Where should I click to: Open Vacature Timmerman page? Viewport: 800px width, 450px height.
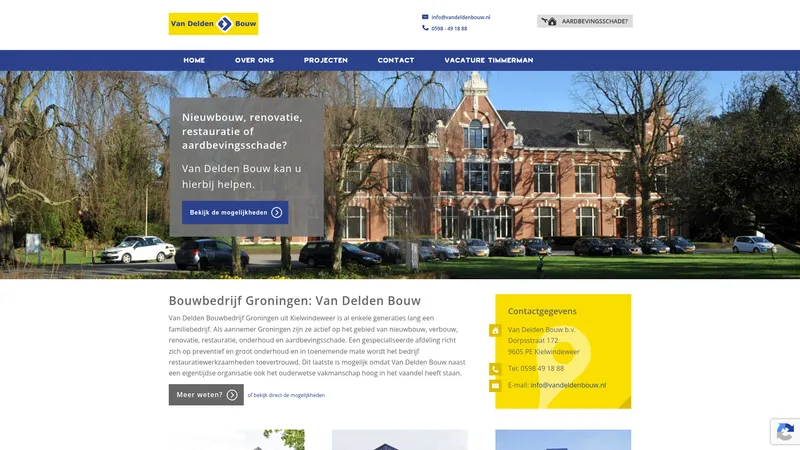tap(489, 60)
